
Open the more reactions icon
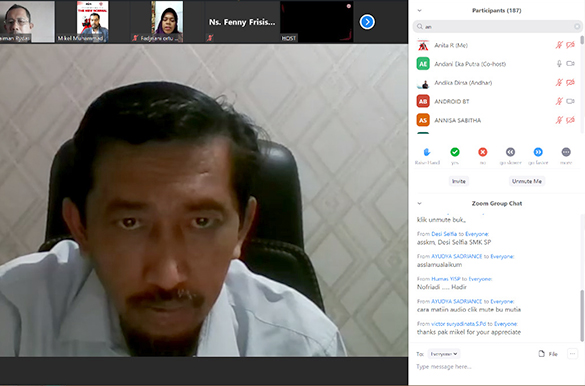click(x=566, y=152)
